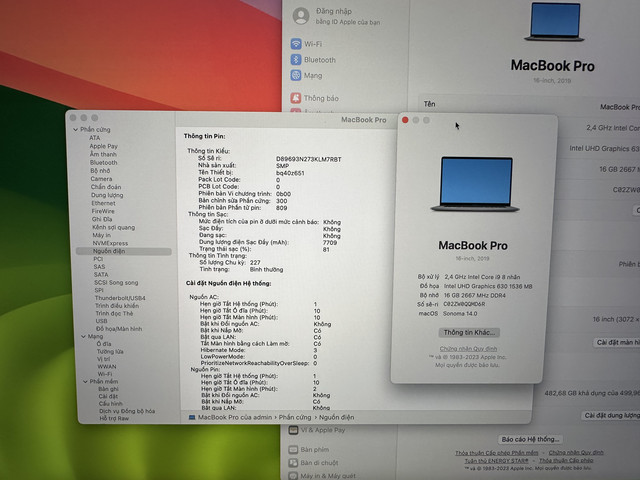Collapse the Mạng tree section
Image resolution: width=640 pixels, height=480 pixels.
click(83, 336)
